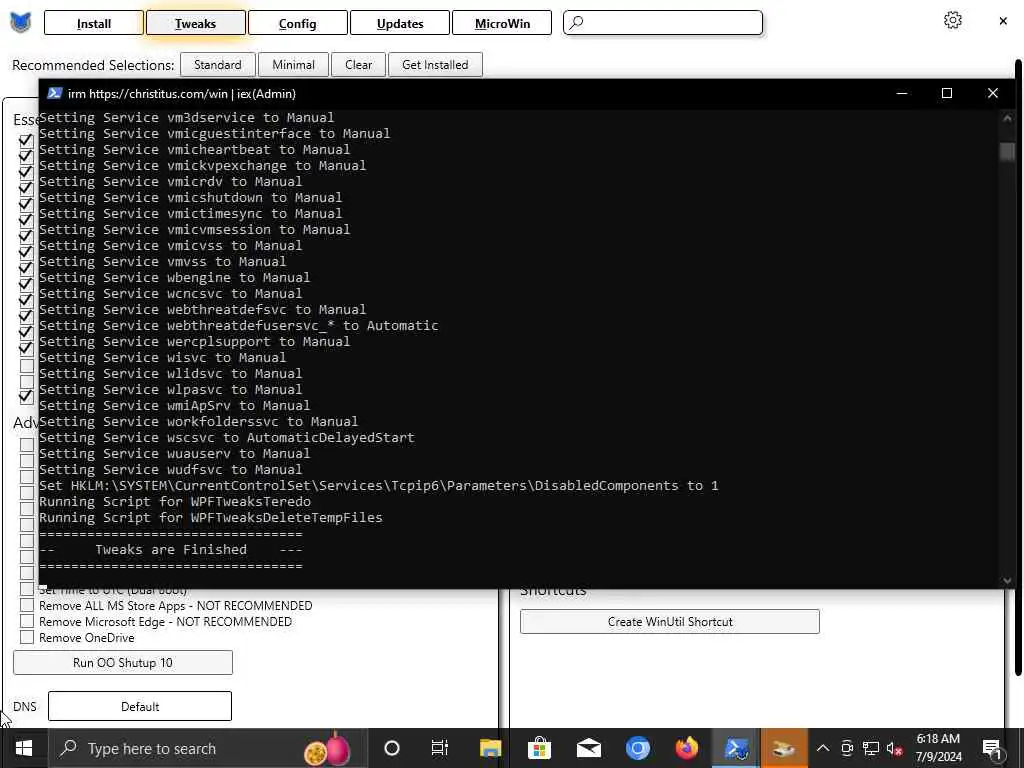
Task: Minimize the PowerShell console window
Action: pyautogui.click(x=902, y=93)
